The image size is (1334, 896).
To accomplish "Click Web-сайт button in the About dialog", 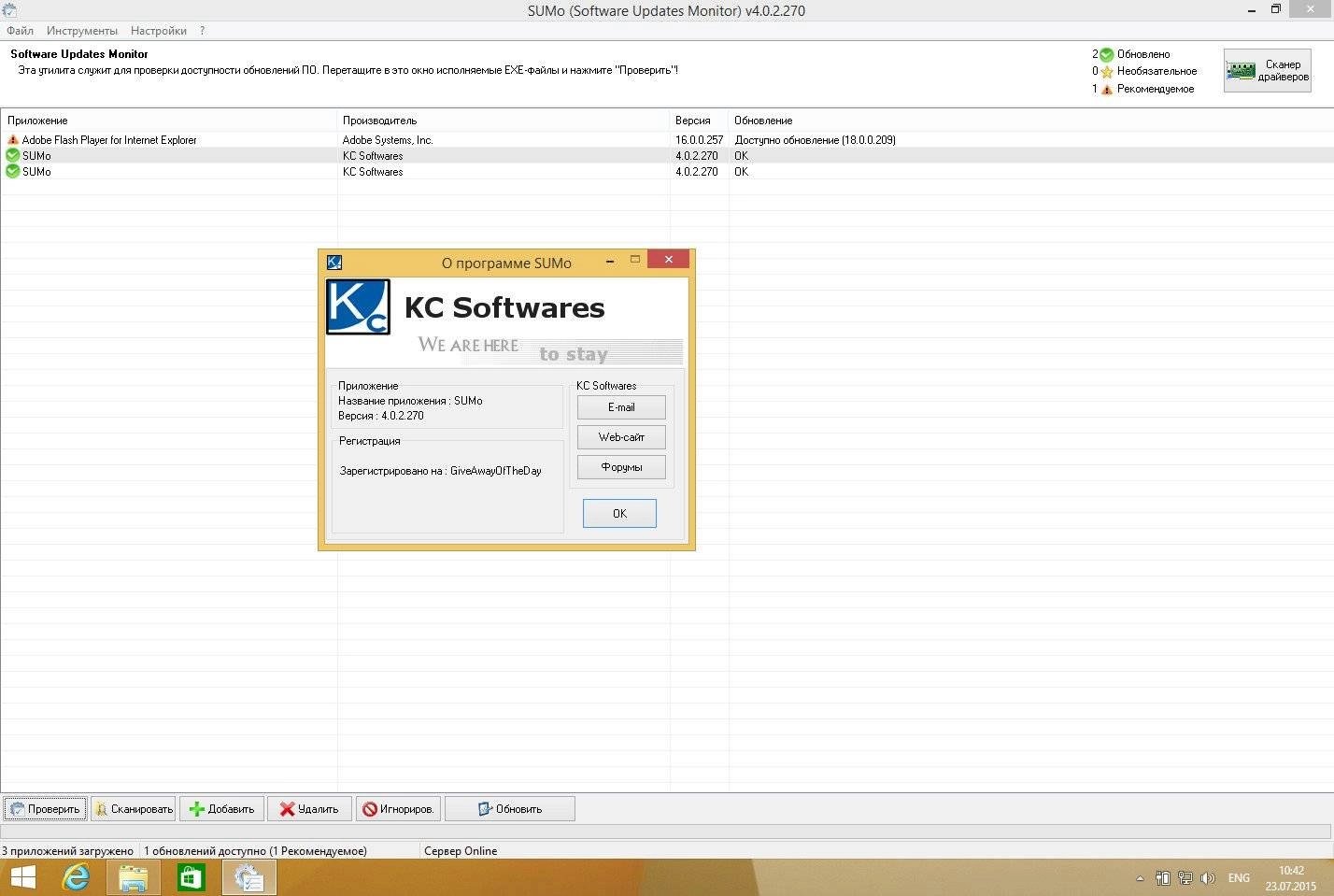I will pos(621,437).
